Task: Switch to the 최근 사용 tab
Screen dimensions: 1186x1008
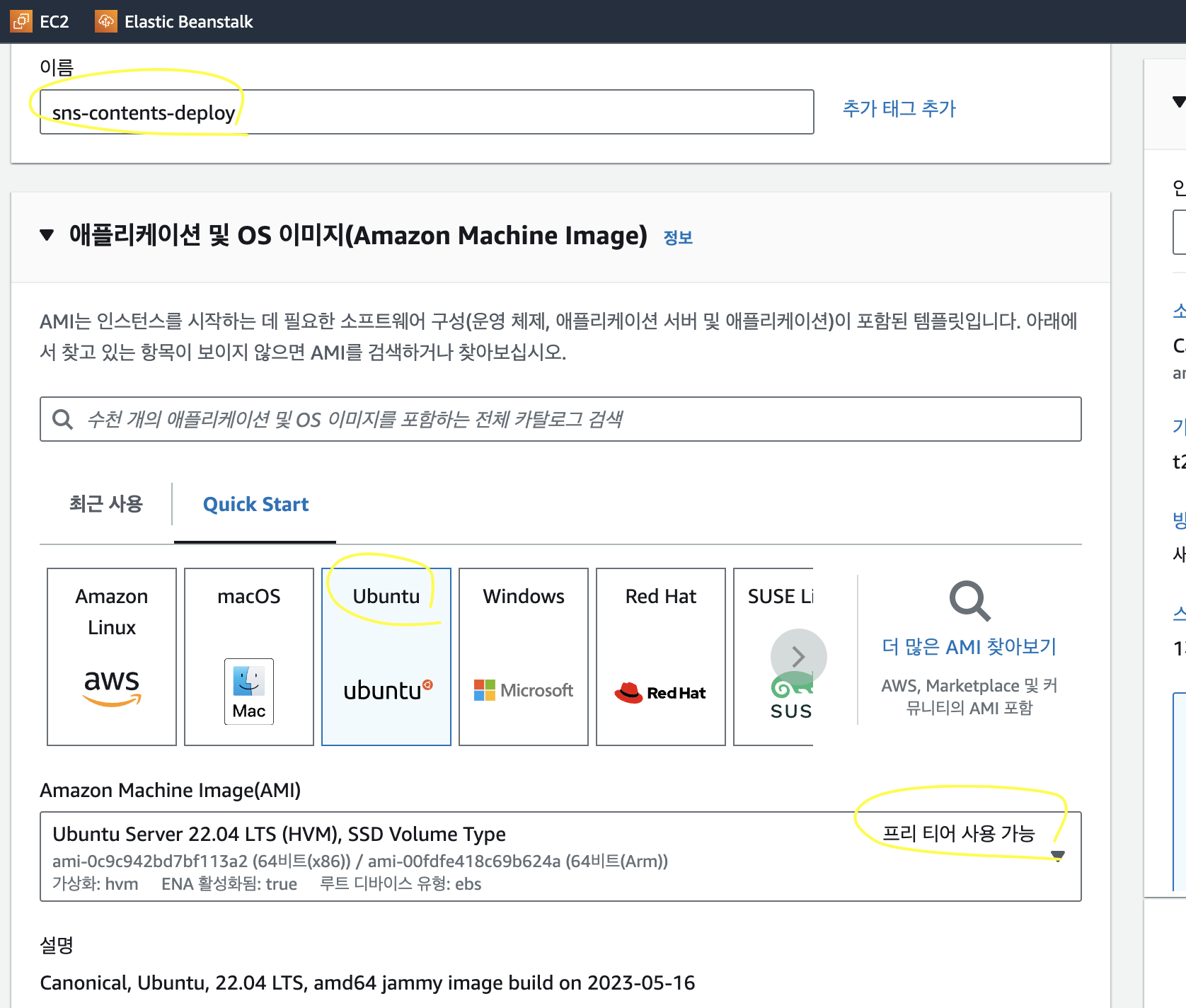Action: click(106, 503)
